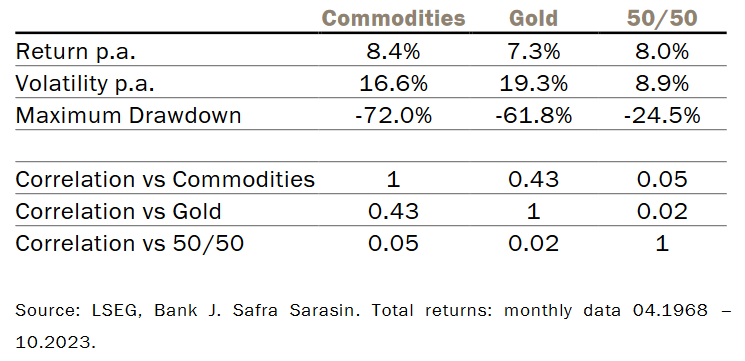Select the Gold column header

pos(533,18)
